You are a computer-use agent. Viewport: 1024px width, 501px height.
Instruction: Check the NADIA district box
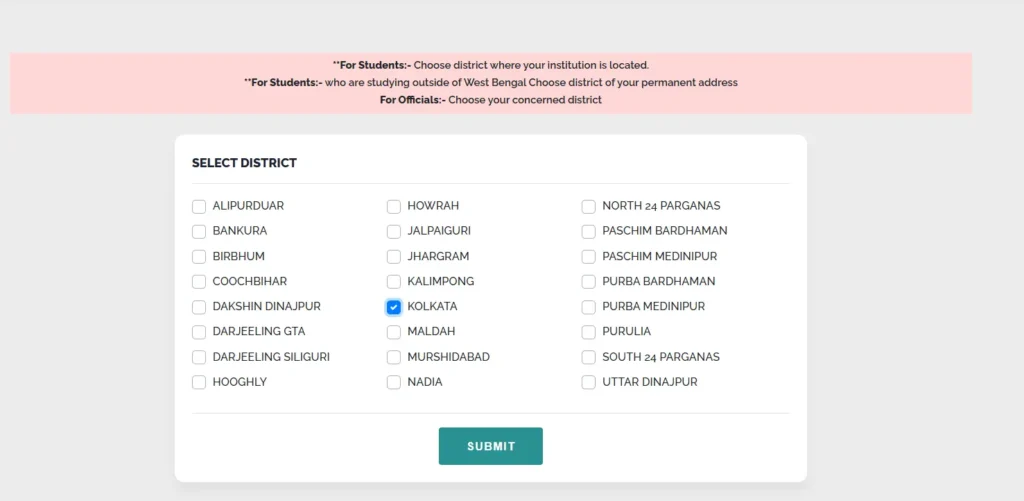394,382
